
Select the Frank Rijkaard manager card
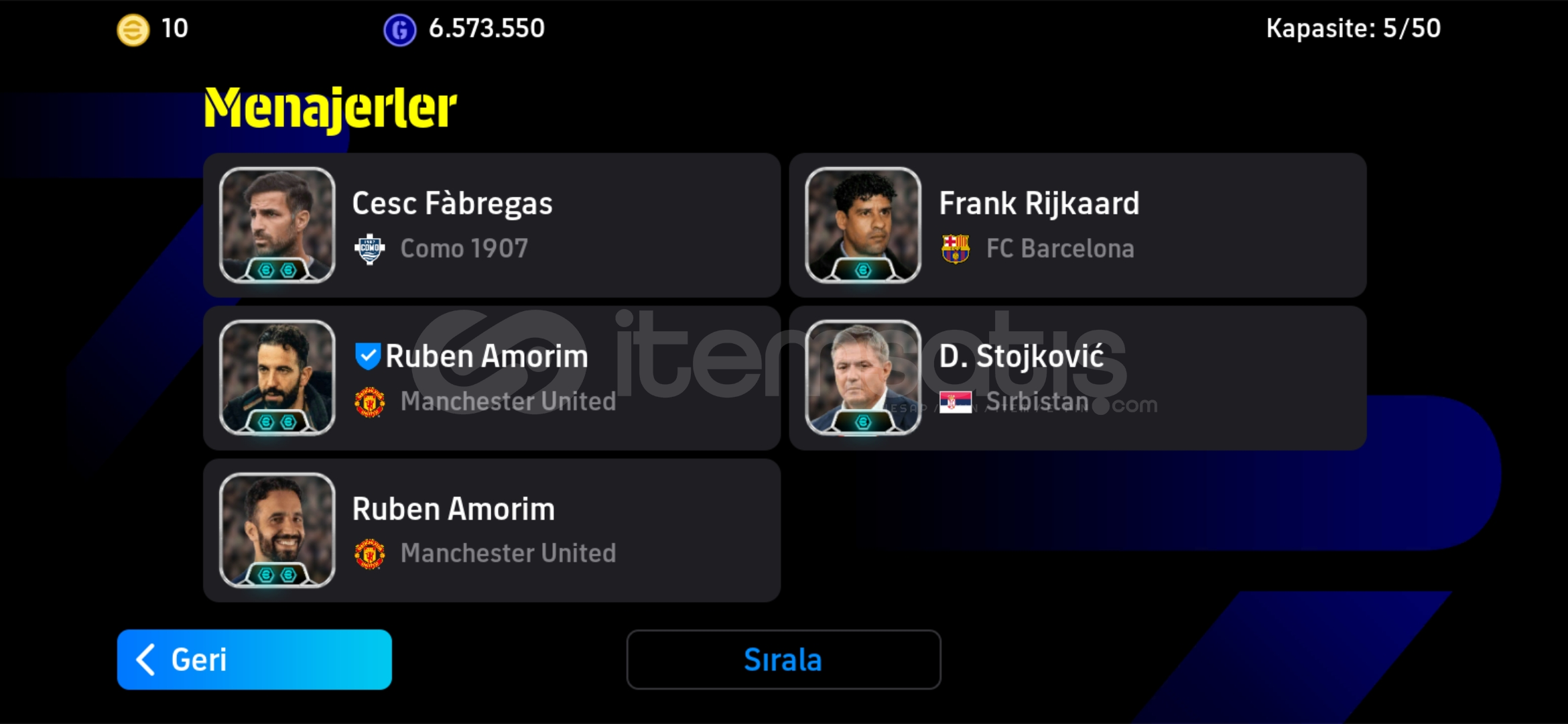[1077, 225]
